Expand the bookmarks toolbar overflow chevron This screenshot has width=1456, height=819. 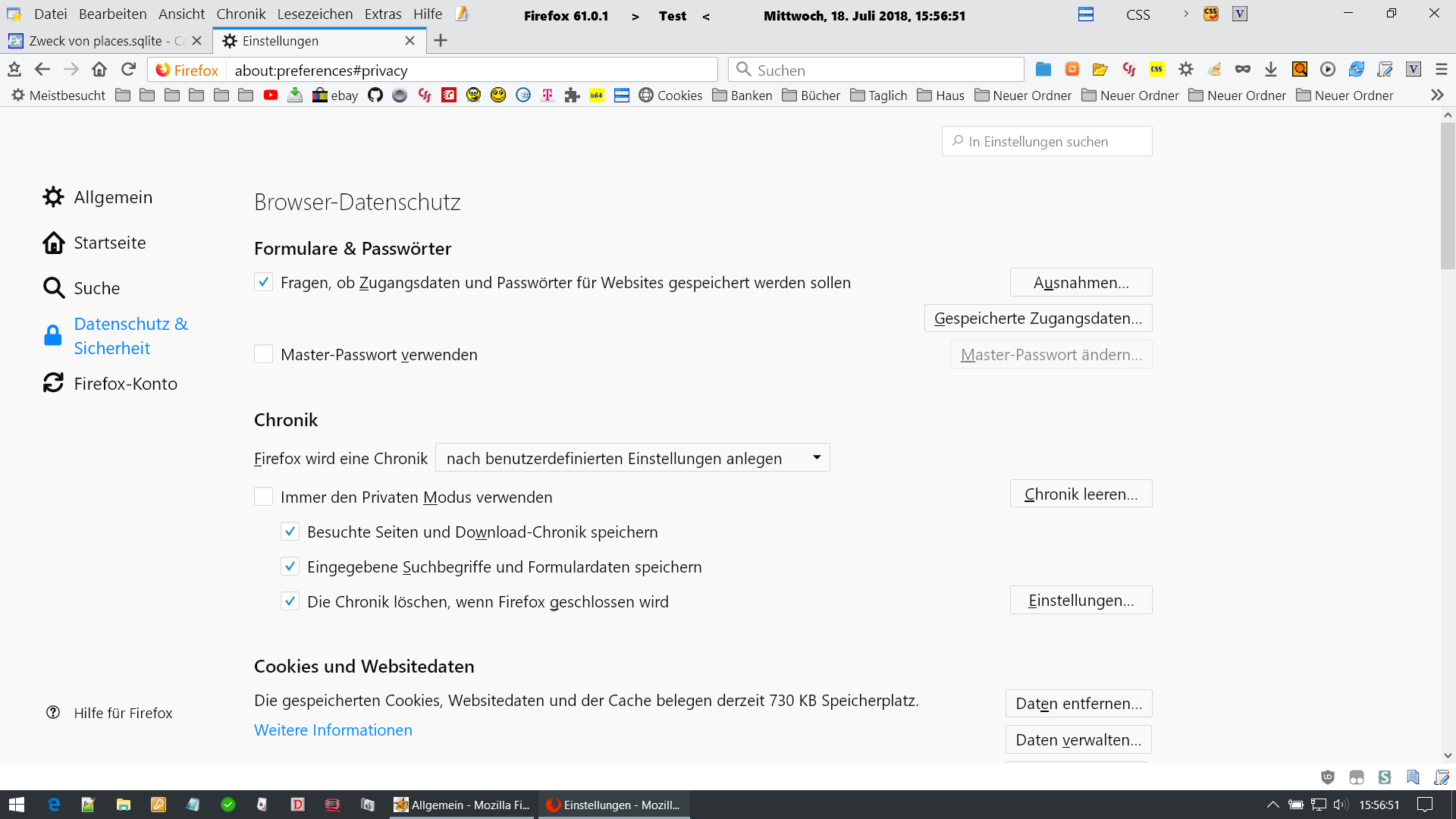coord(1436,96)
